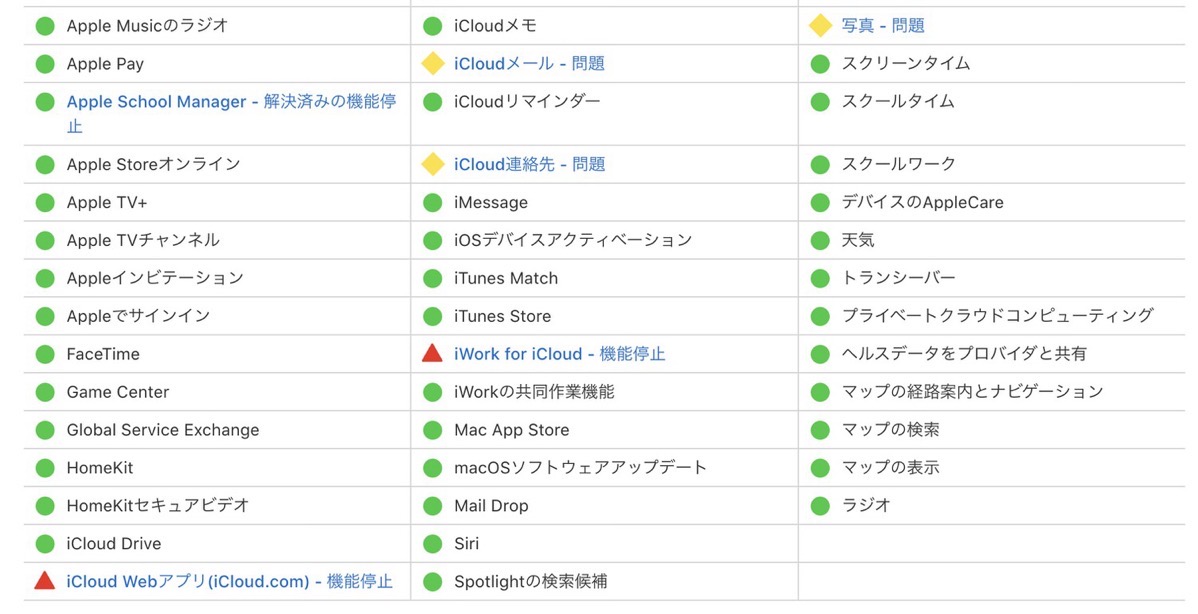Open the iCloud Webアプリ(iCloud.com) 機能停止 link
Image resolution: width=1198 pixels, height=614 pixels.
point(229,581)
